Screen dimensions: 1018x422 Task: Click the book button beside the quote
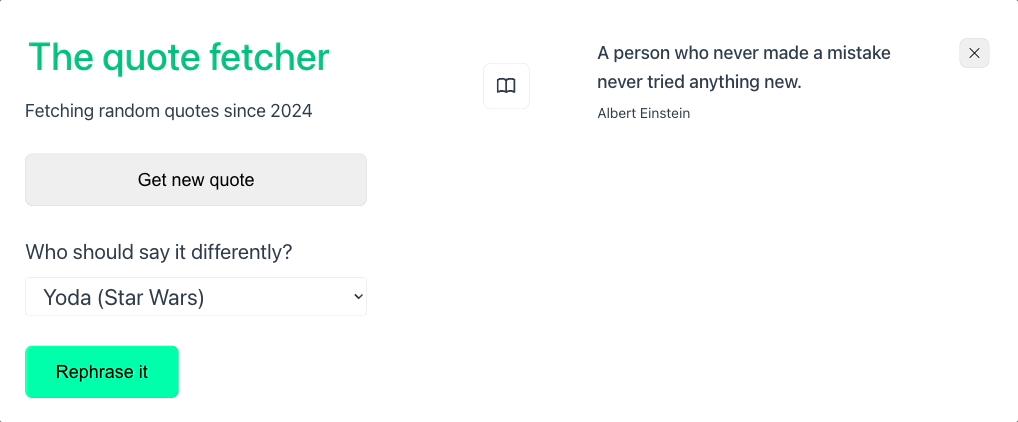(x=506, y=86)
